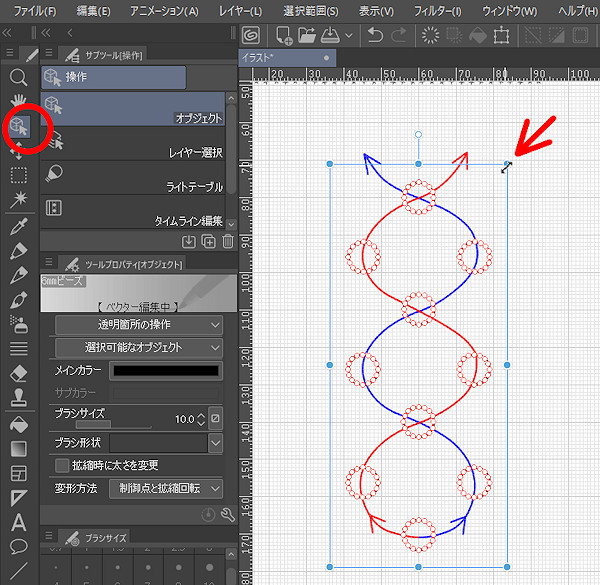Select the タイムライン編集 sub tool
The height and width of the screenshot is (585, 600).
(x=133, y=212)
